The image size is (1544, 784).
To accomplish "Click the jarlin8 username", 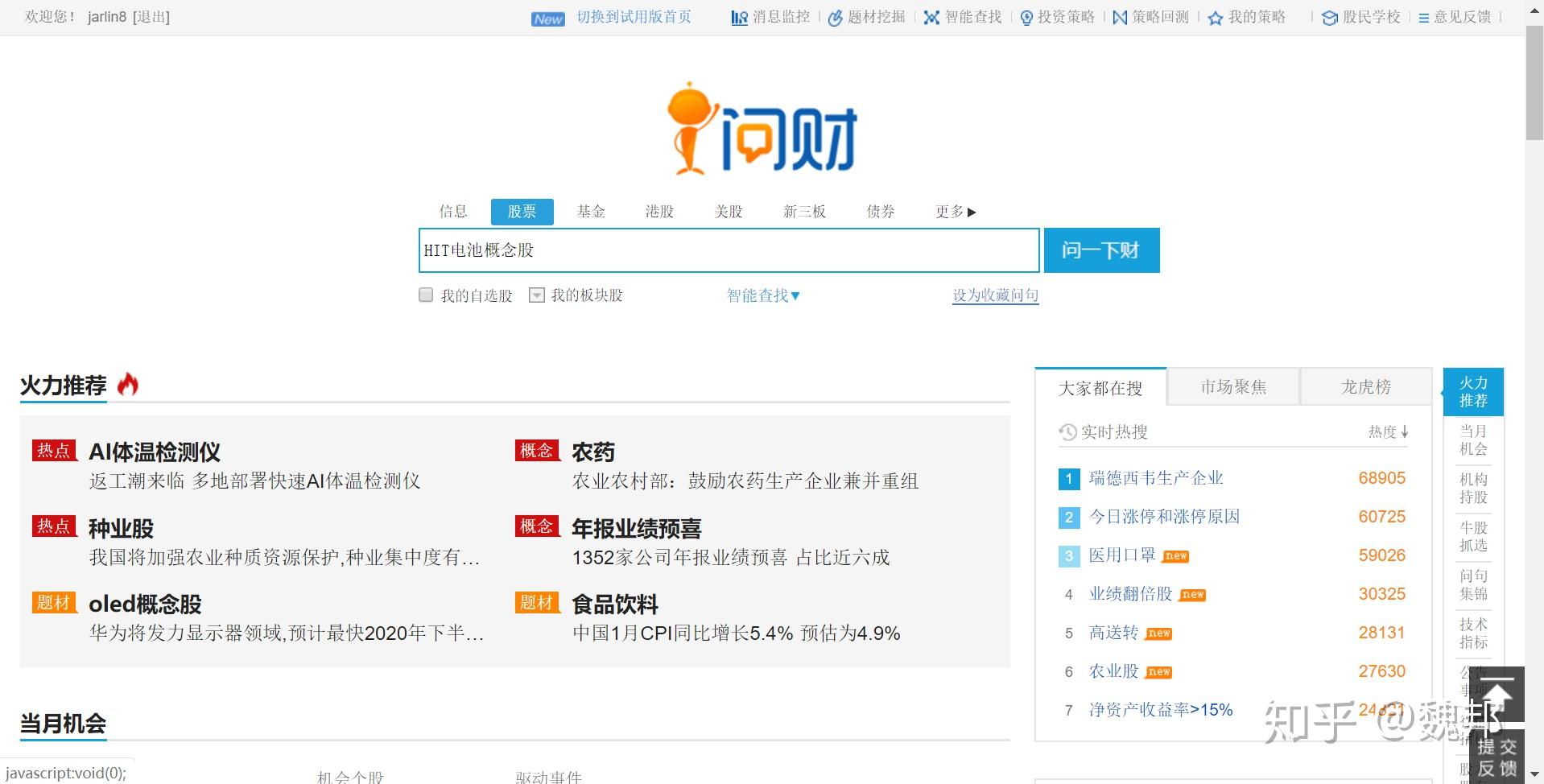I will tap(107, 17).
